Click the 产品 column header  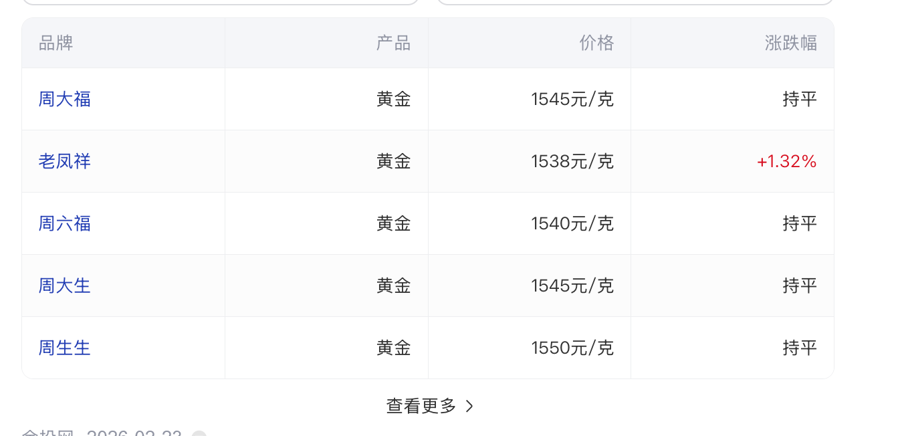pyautogui.click(x=393, y=43)
